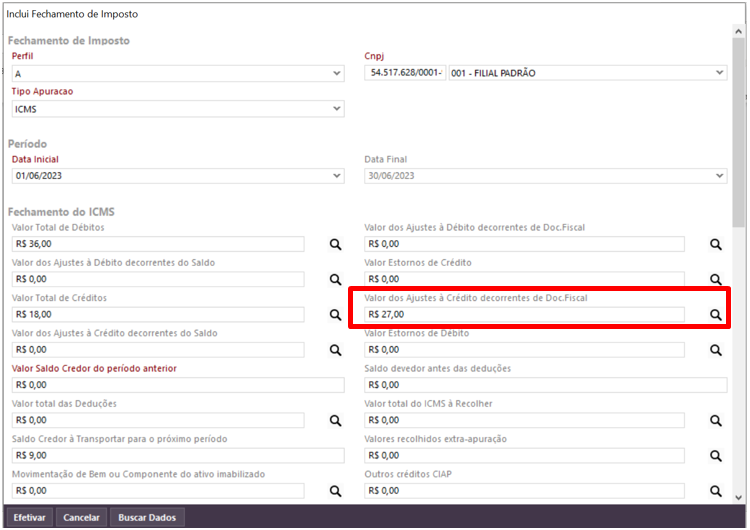Click the Valor Estornos de Crédito field
This screenshot has width=750, height=530.
tap(524, 279)
